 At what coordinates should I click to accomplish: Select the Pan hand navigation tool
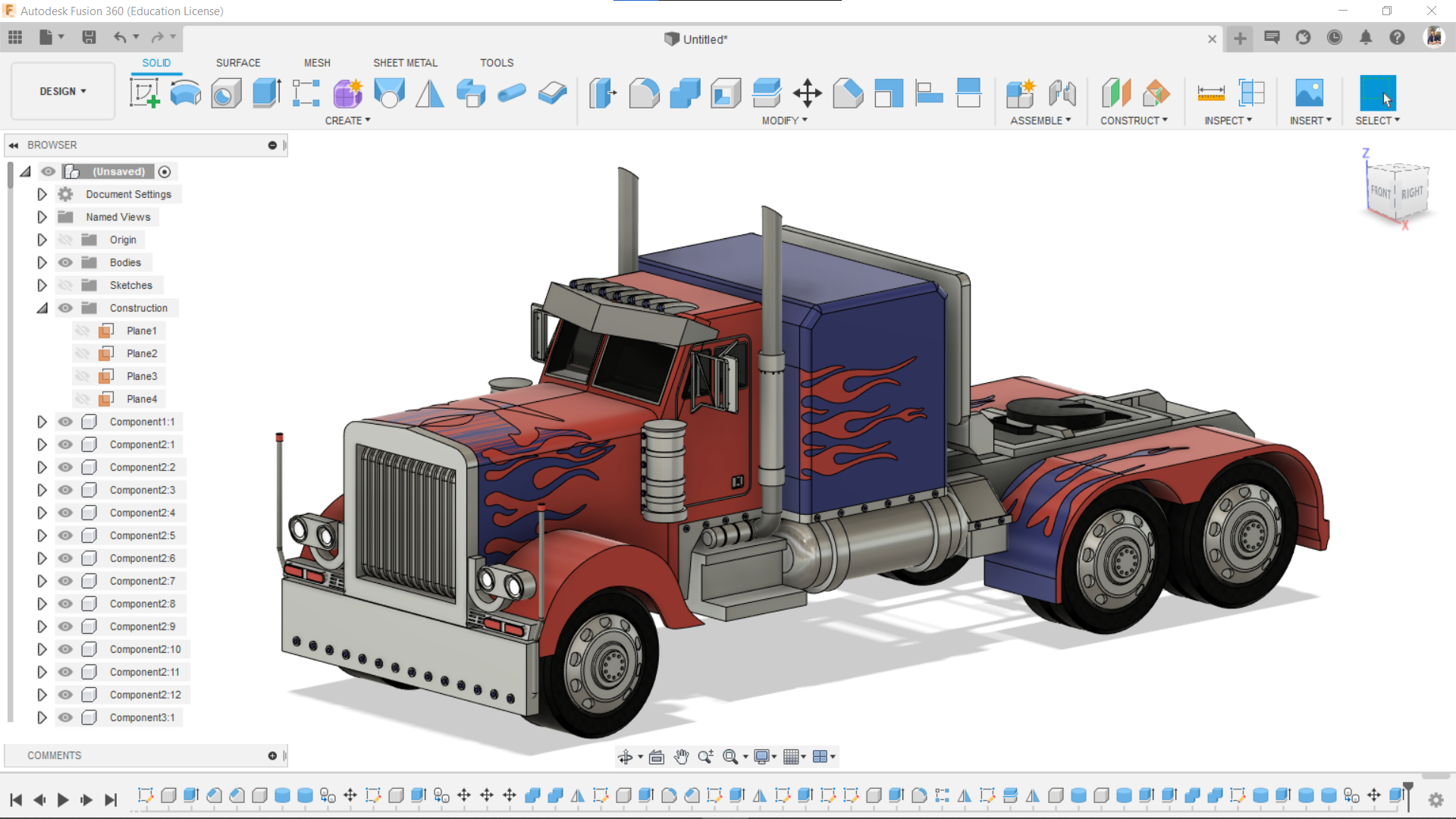[681, 757]
